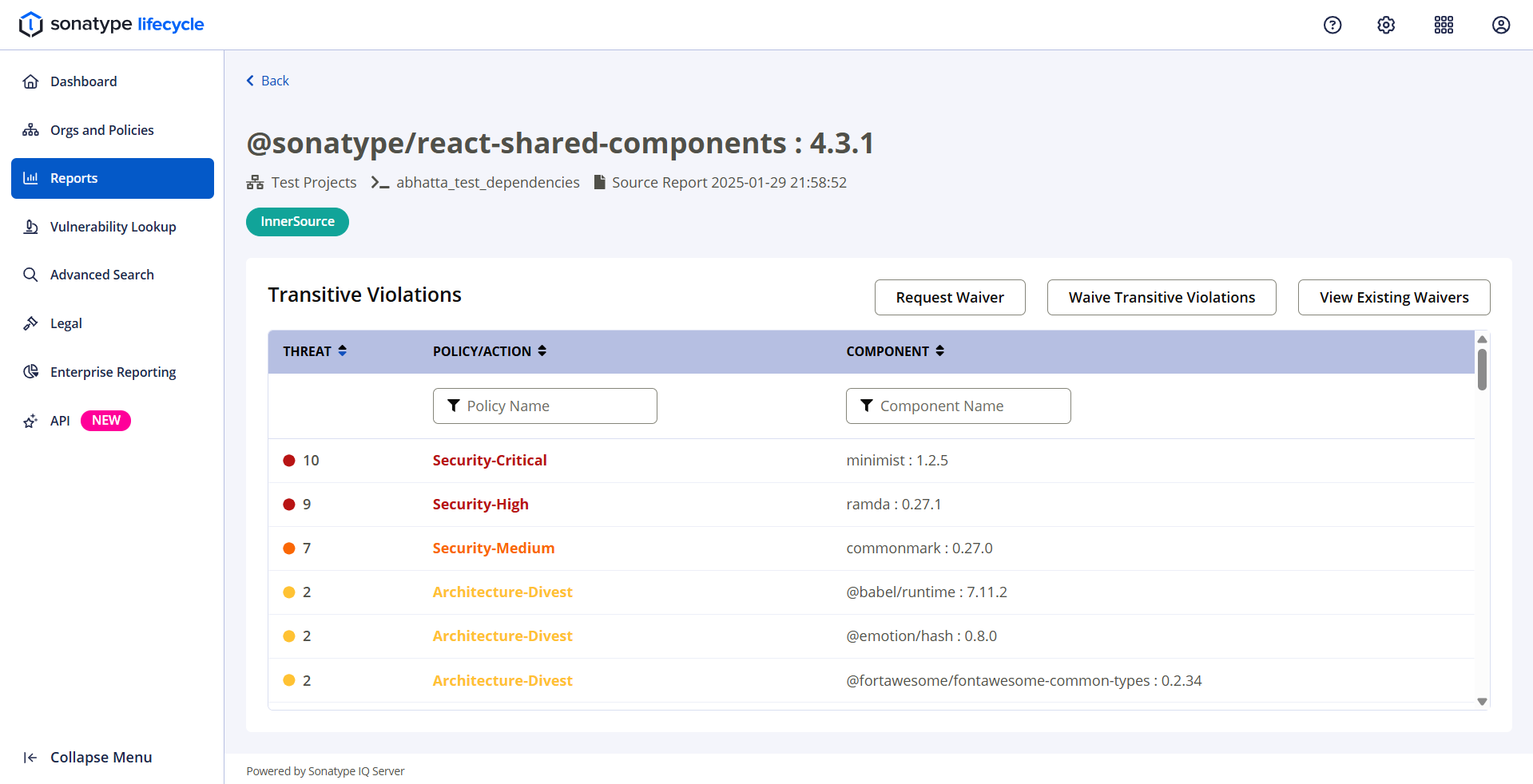Viewport: 1533px width, 784px height.
Task: Open the API menu item
Action: coord(113,421)
